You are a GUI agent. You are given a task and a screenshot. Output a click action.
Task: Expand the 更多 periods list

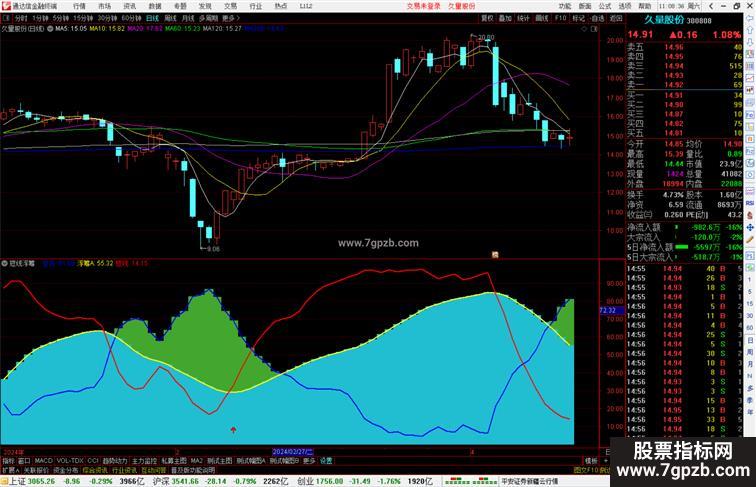[x=231, y=18]
